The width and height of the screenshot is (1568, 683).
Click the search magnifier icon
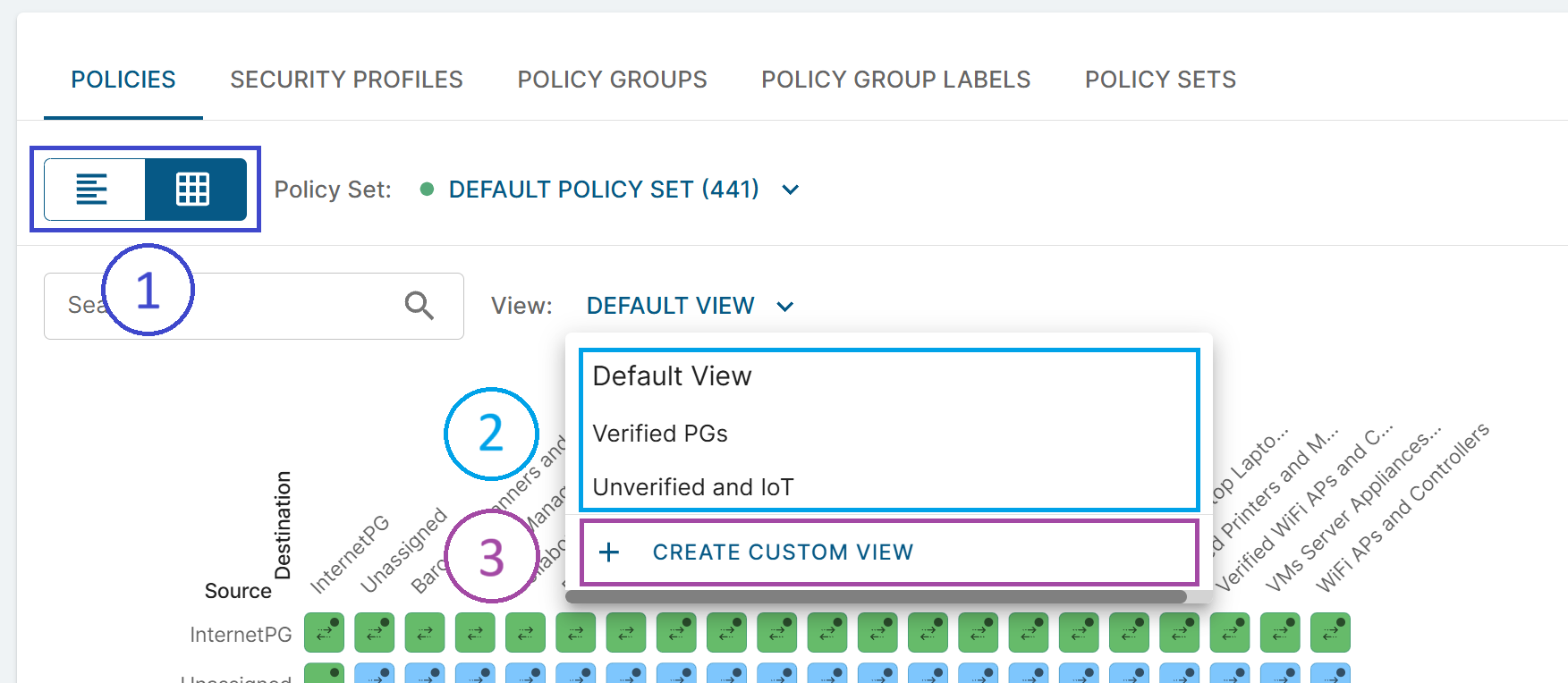419,306
